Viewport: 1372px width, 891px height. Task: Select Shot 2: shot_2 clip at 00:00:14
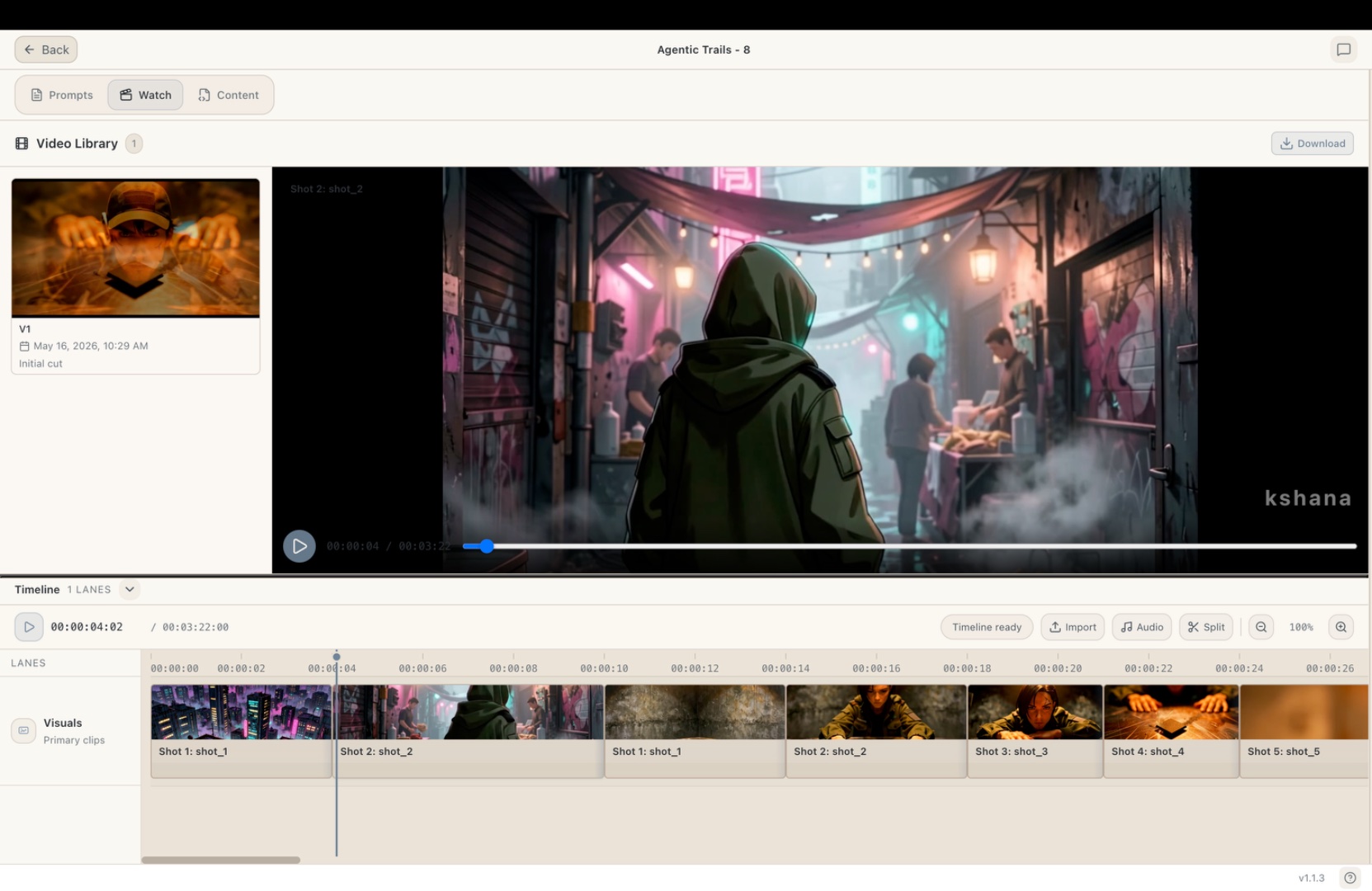[876, 731]
